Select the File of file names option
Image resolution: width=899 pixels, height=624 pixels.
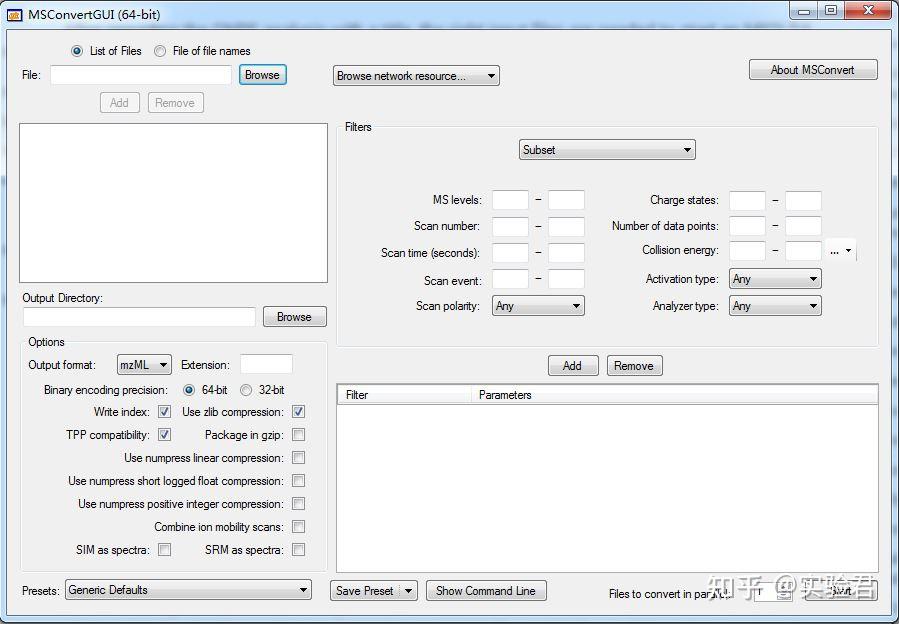pos(160,51)
